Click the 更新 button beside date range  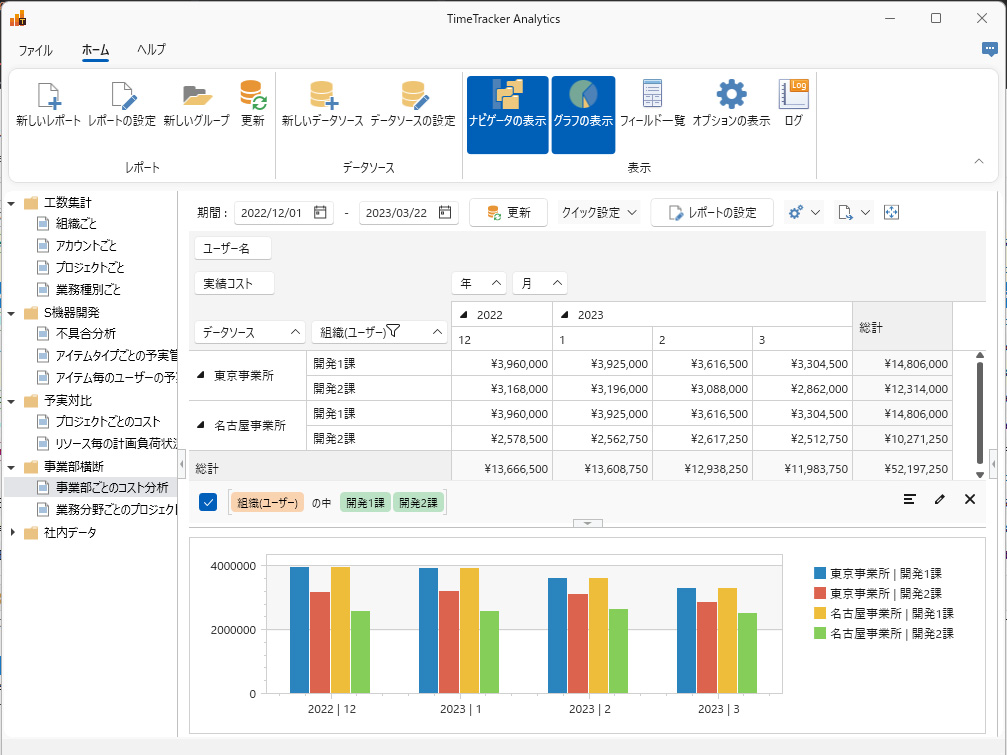coord(508,212)
